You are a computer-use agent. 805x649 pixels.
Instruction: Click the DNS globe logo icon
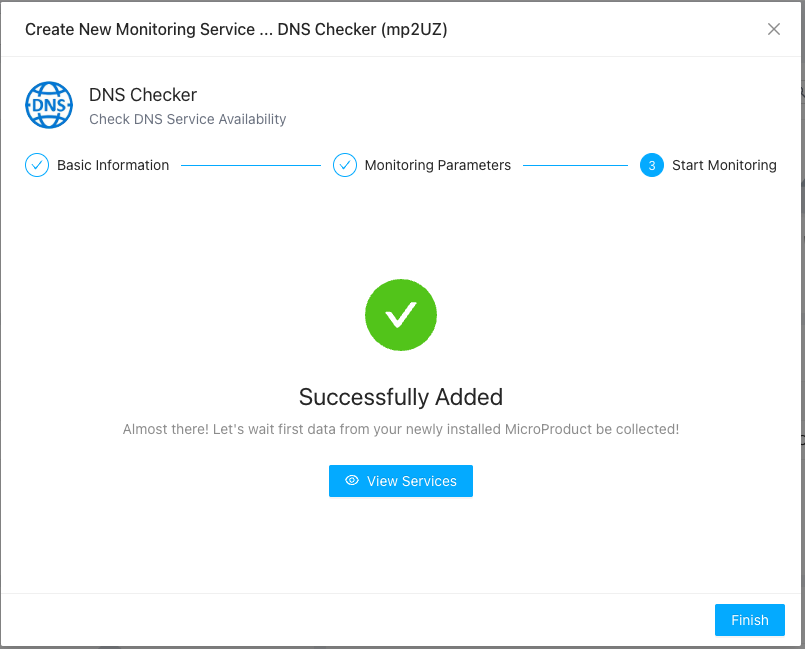click(x=49, y=105)
